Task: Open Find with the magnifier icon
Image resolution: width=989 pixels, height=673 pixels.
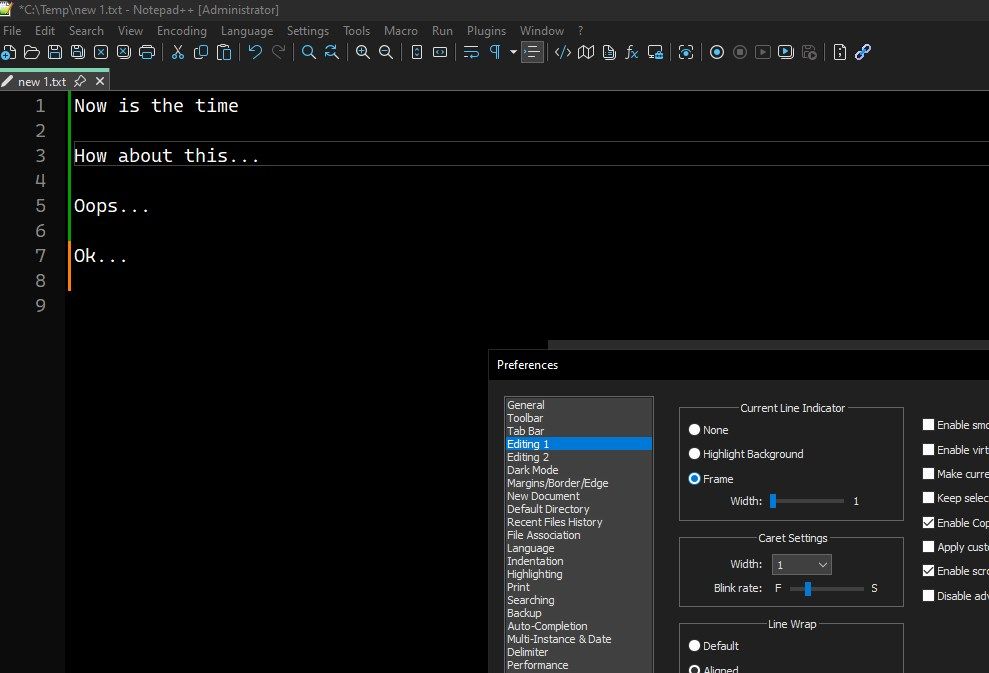Action: [309, 52]
